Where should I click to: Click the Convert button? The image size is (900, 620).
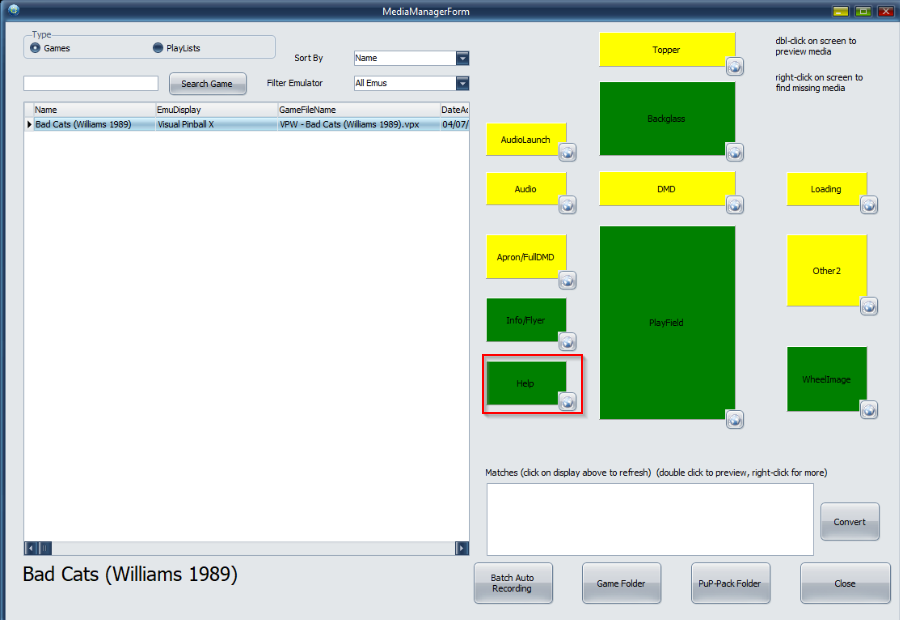(849, 522)
